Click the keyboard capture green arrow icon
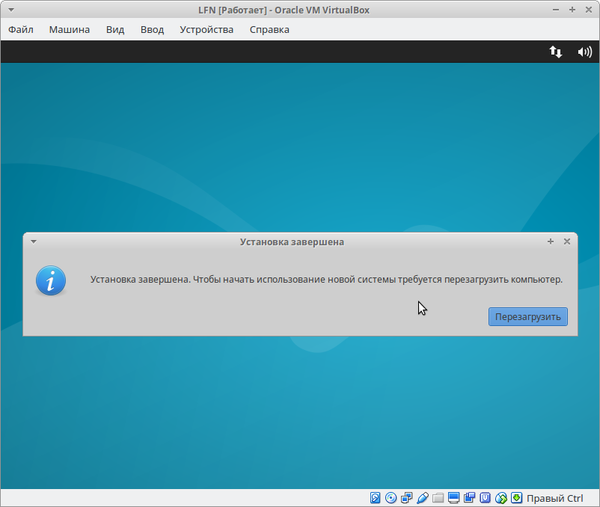Screen dimensions: 600x507 516,498
